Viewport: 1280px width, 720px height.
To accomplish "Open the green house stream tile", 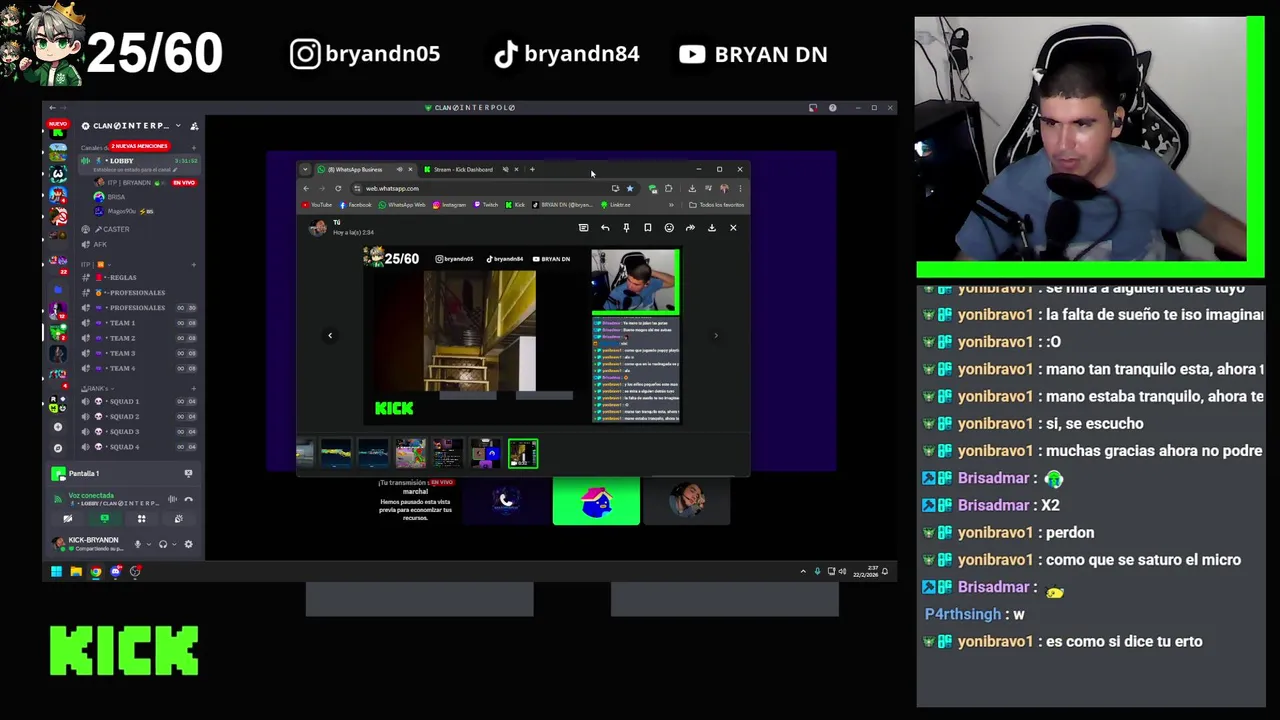I will (x=596, y=501).
